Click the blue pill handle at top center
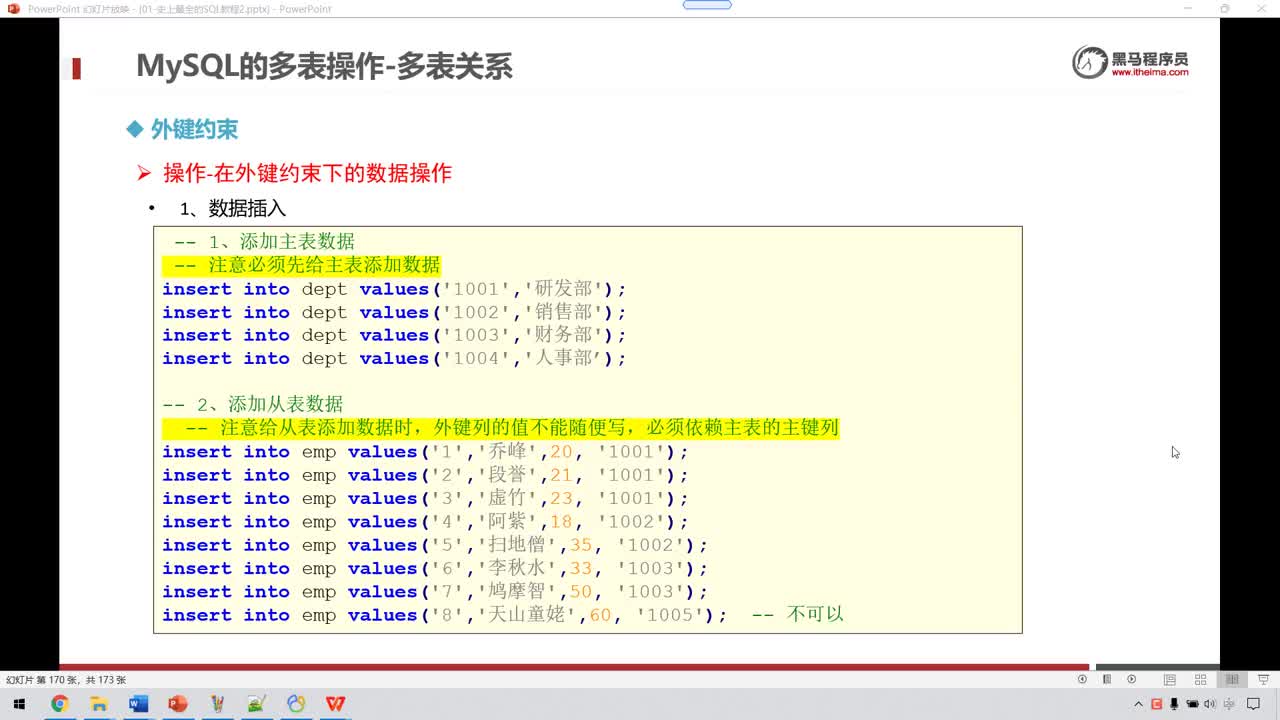This screenshot has width=1280, height=720. click(x=707, y=5)
